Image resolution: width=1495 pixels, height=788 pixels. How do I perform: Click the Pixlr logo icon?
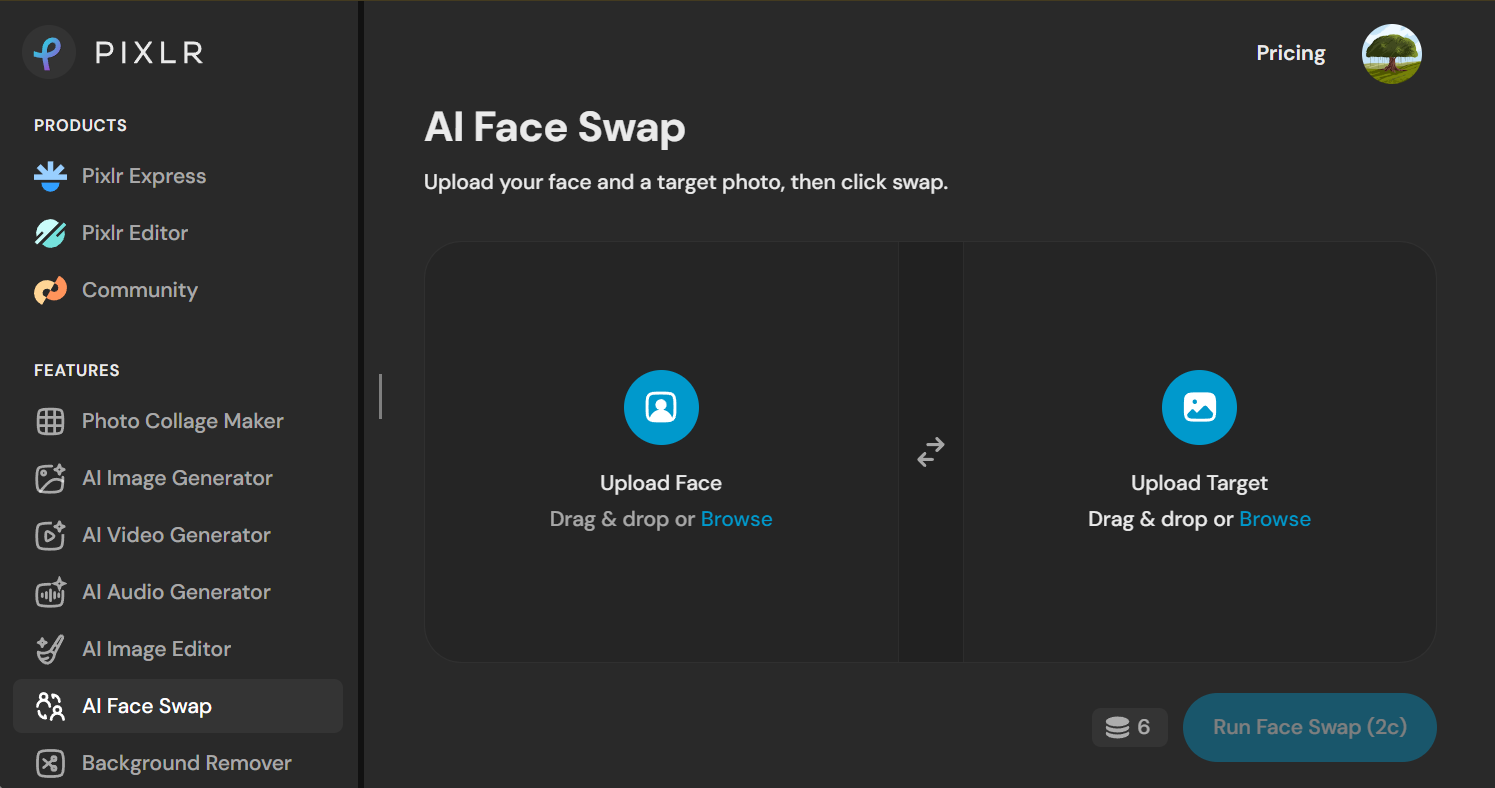49,52
